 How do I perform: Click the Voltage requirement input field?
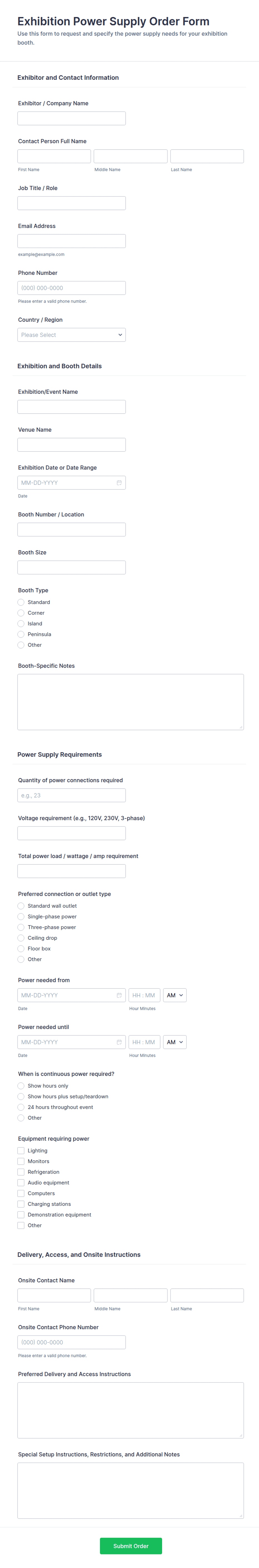(x=71, y=833)
